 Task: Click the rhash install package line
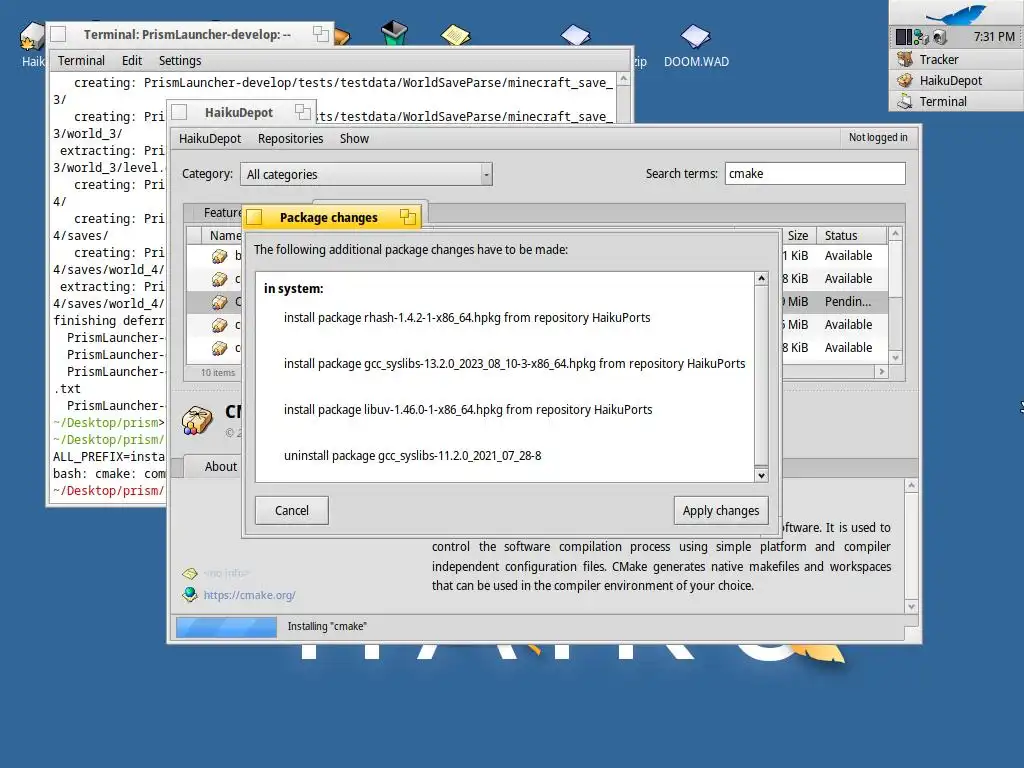pyautogui.click(x=467, y=317)
